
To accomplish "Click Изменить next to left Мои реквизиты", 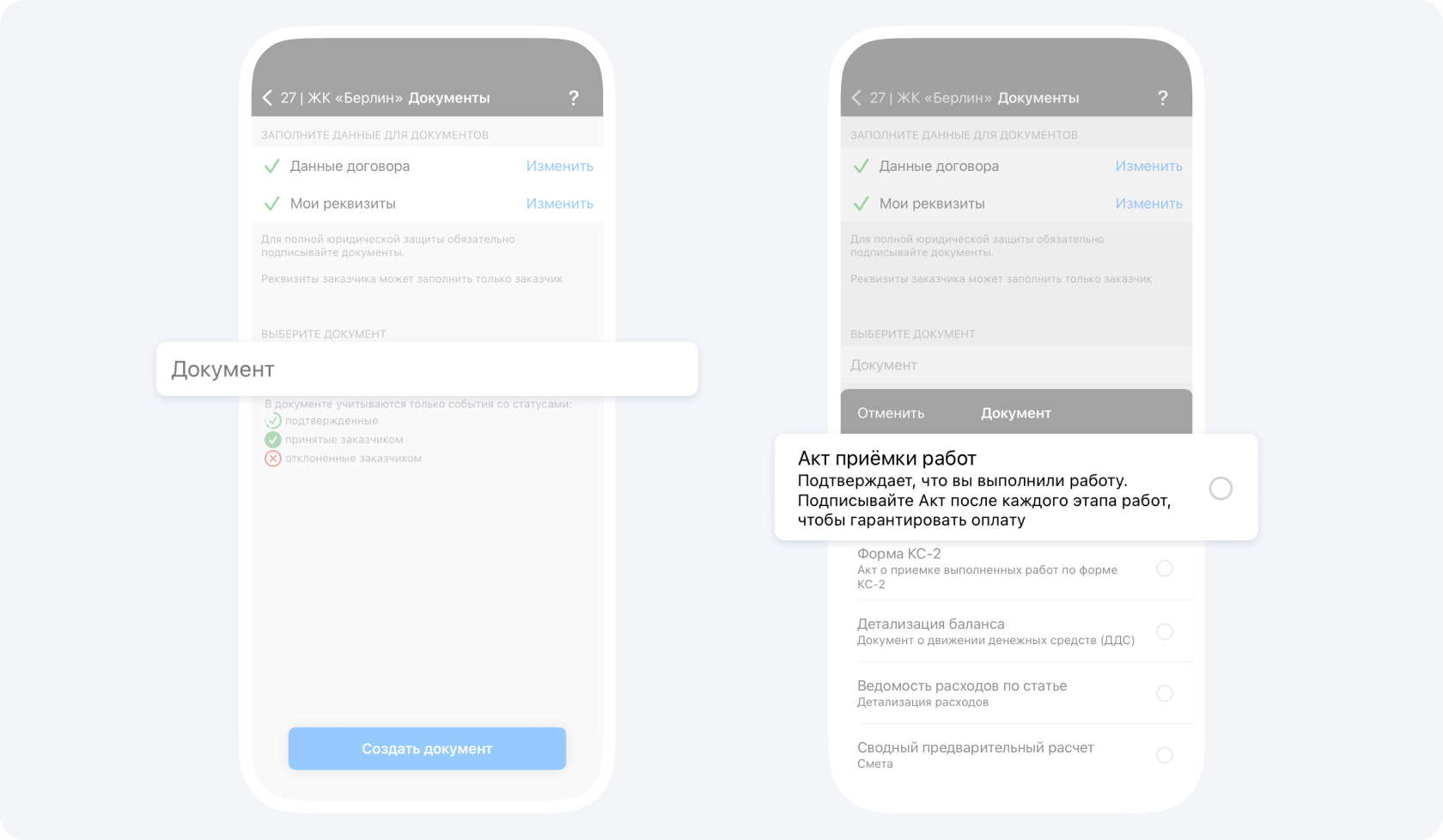I will pos(559,204).
